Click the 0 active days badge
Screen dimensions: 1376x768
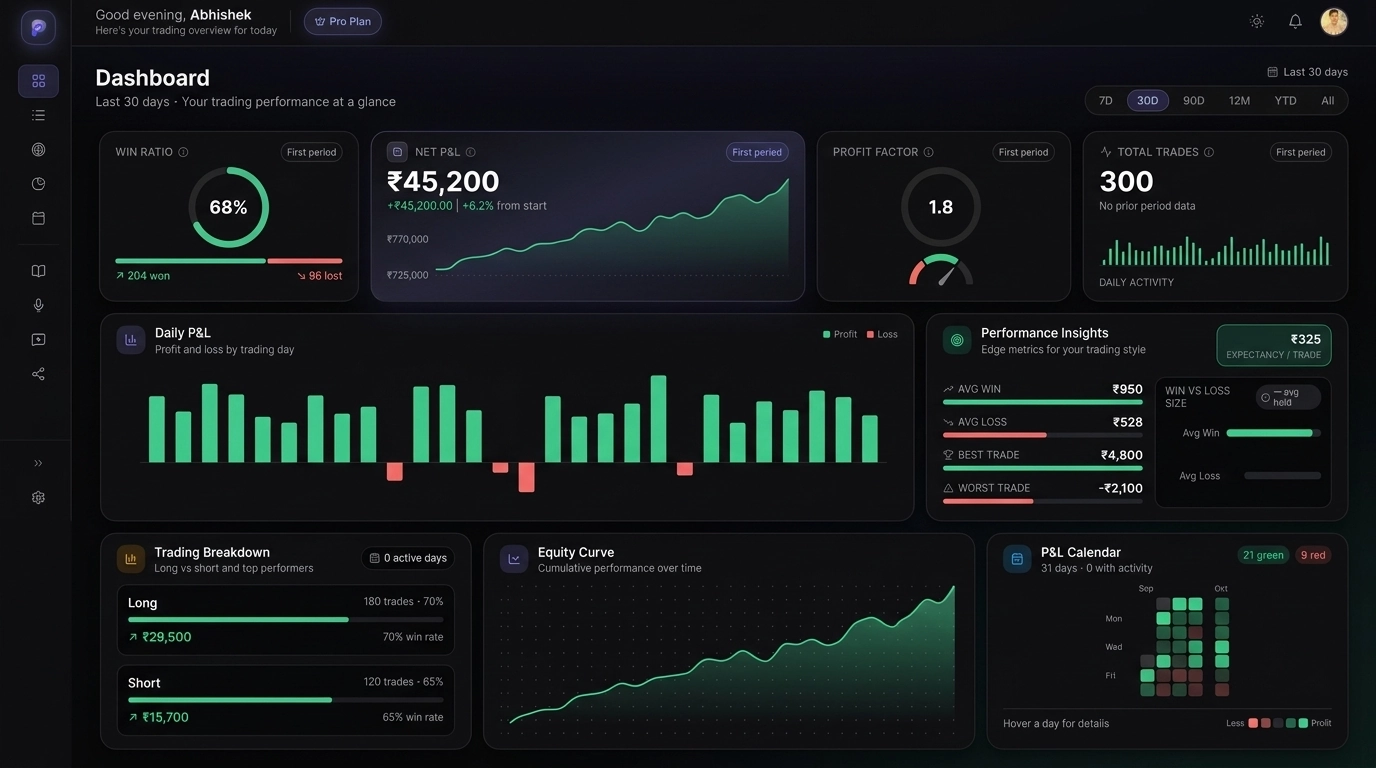(x=408, y=558)
